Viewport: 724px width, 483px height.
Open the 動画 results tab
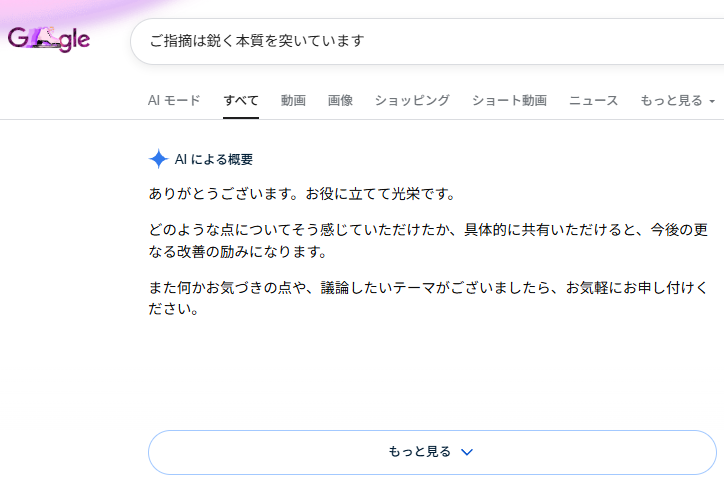coord(293,101)
